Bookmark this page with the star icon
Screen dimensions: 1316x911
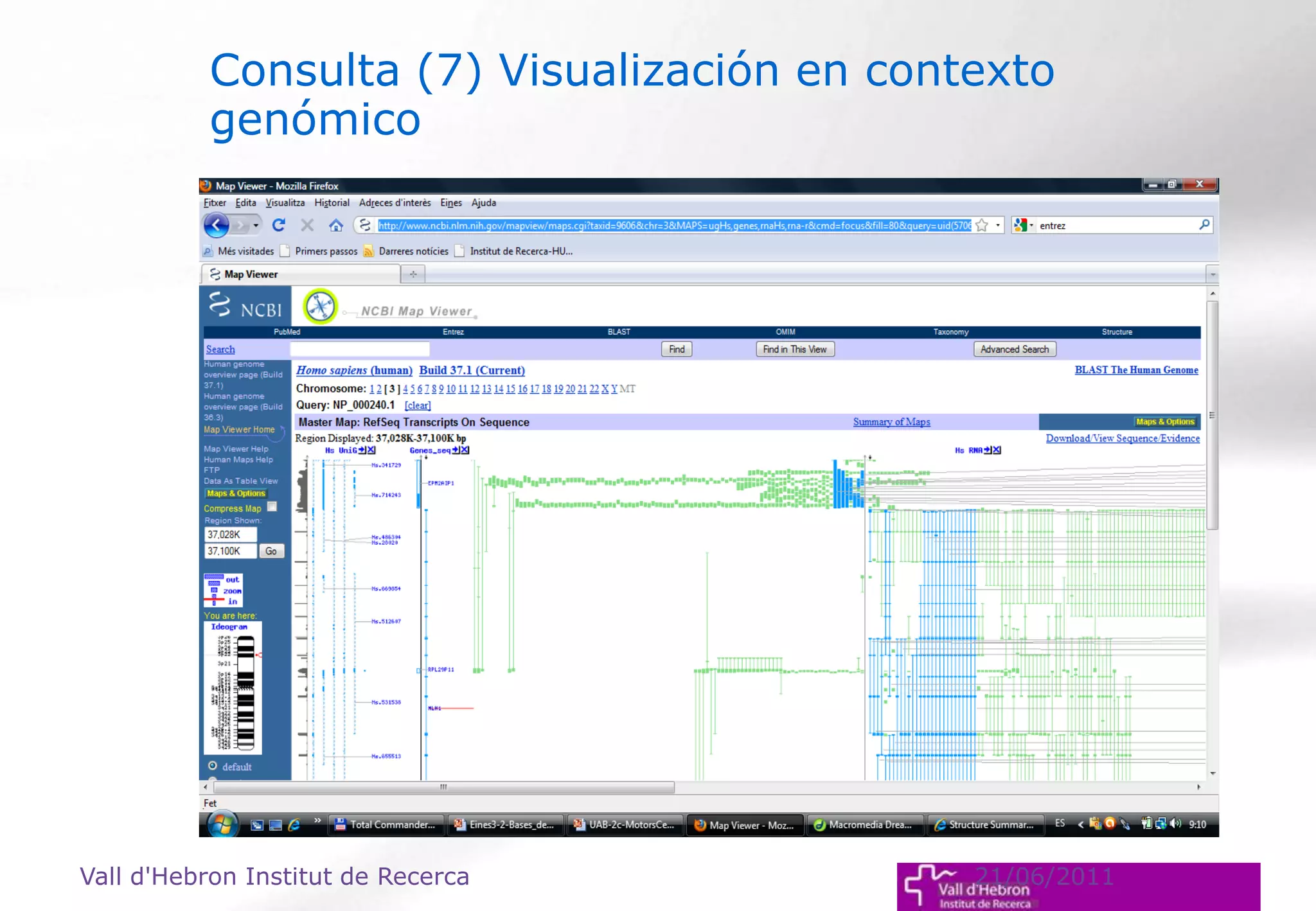tap(982, 226)
